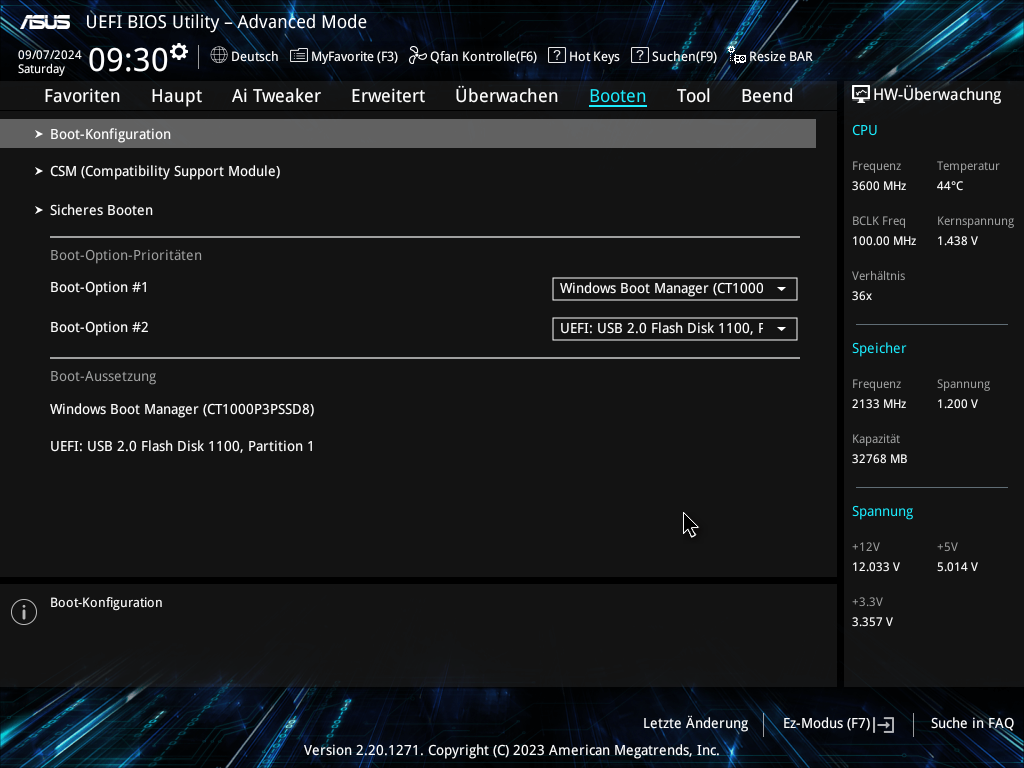
Task: Click the Boot-Option-Prioritäten heading
Action: point(126,255)
